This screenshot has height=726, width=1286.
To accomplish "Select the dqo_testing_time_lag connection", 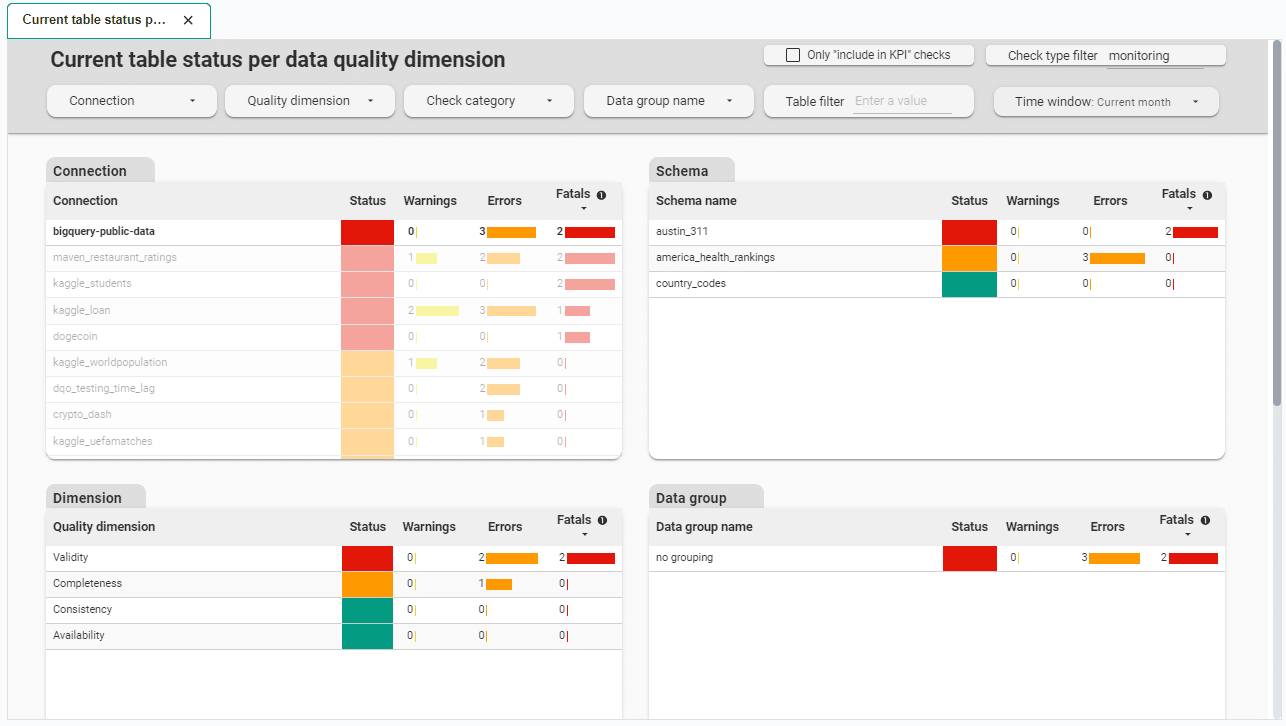I will [x=334, y=389].
